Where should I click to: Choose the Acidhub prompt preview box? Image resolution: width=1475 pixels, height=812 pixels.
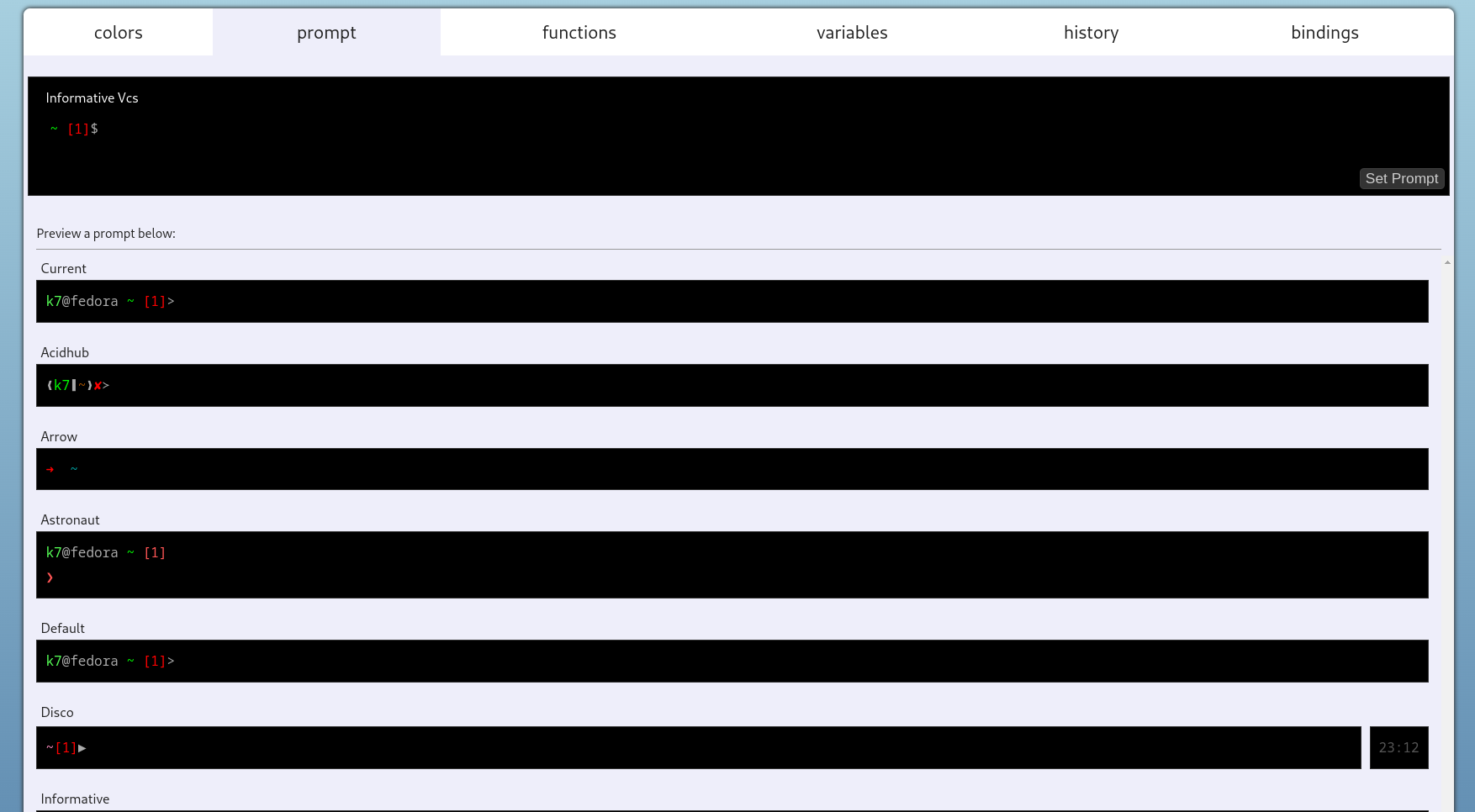point(732,385)
